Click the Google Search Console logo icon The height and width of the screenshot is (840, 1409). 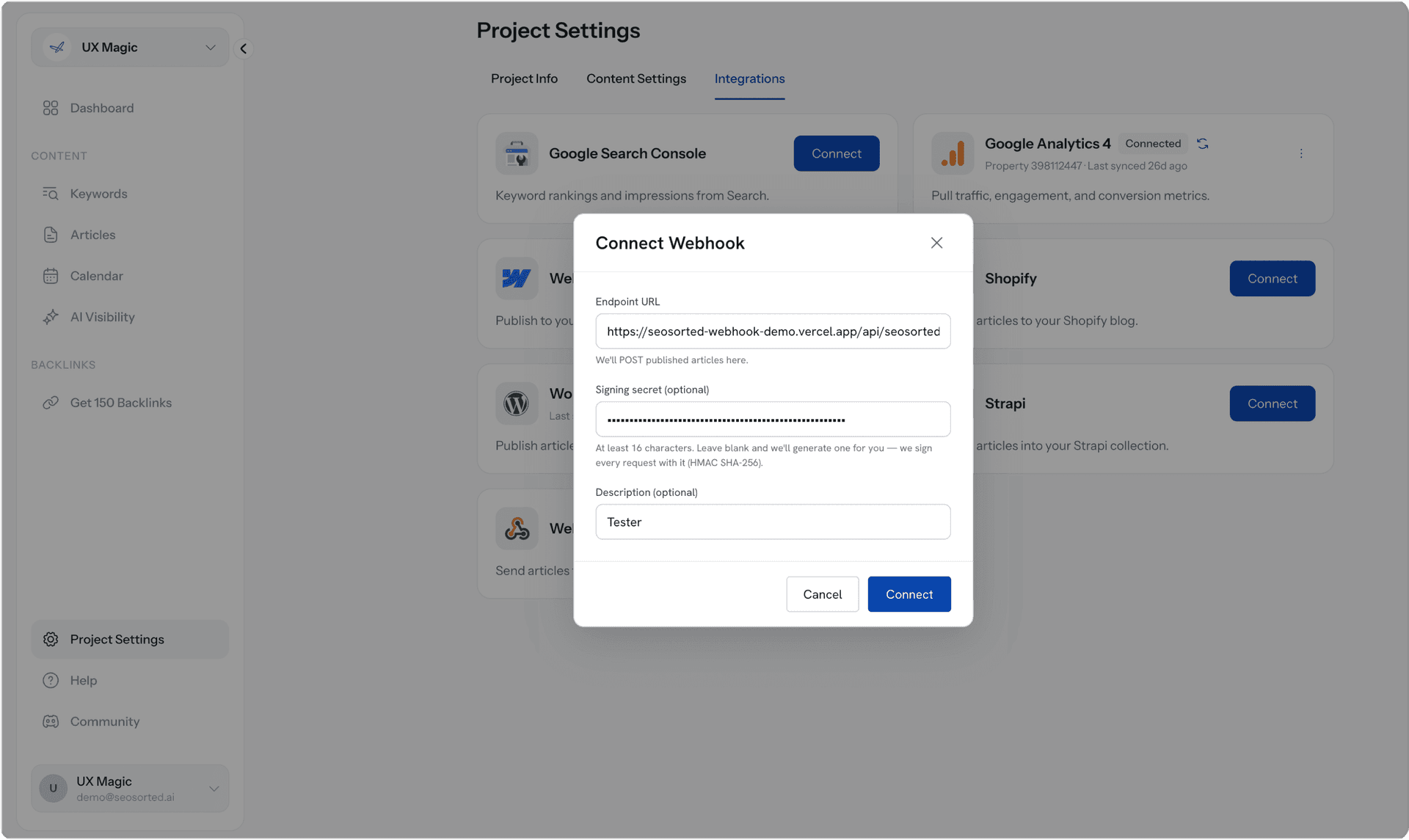tap(517, 153)
